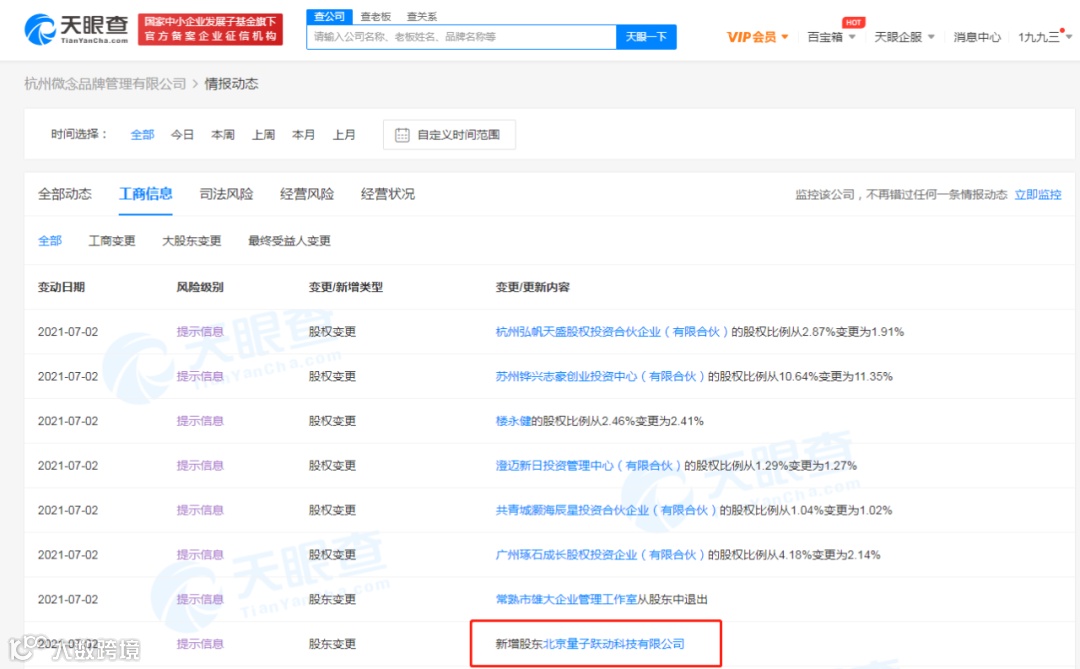
Task: Select 本月 time filter
Action: [x=303, y=135]
